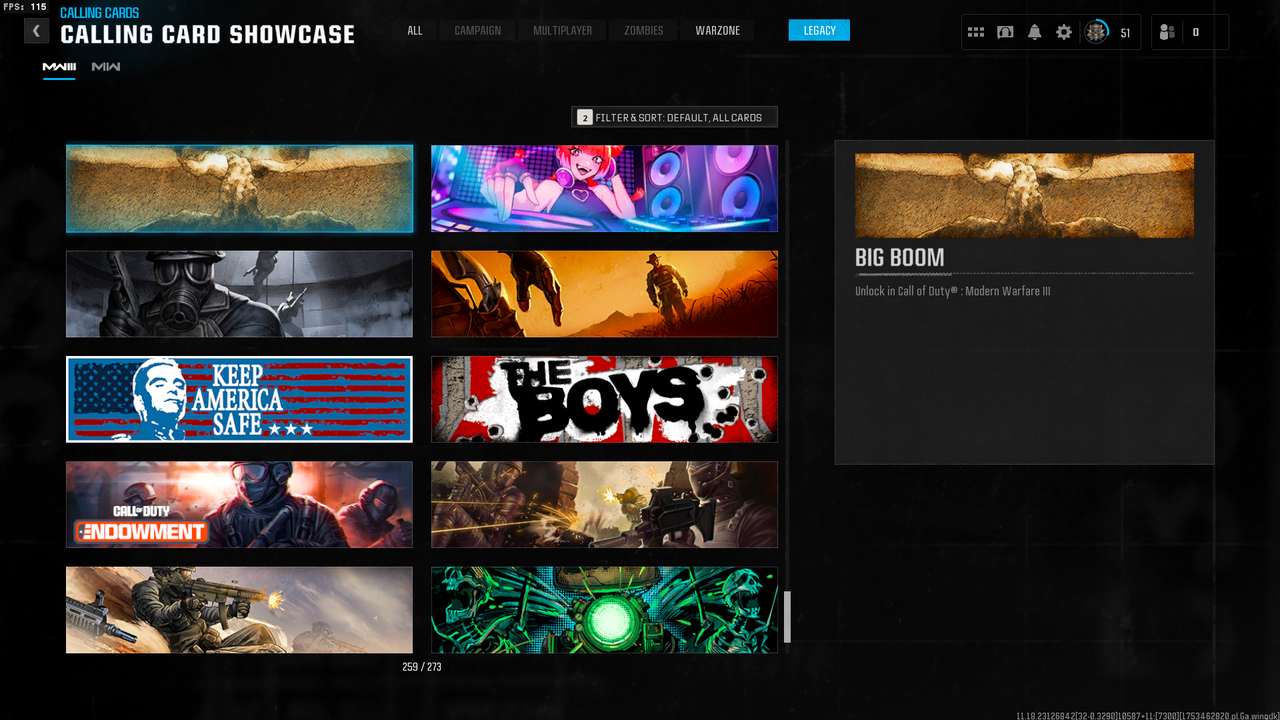
Task: Select the All category tab
Action: point(415,30)
